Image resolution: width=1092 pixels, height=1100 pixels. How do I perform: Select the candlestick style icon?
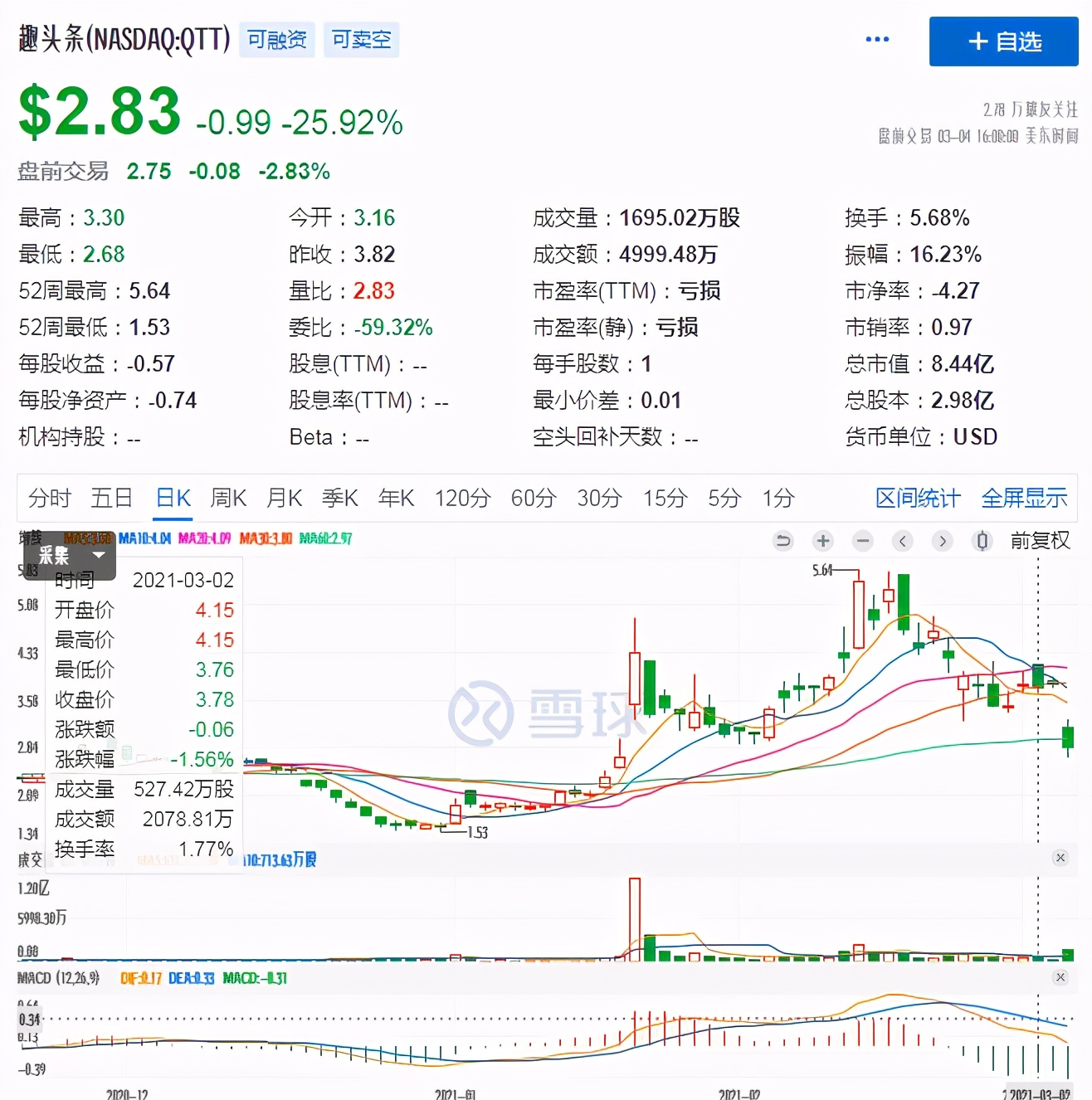[x=982, y=540]
